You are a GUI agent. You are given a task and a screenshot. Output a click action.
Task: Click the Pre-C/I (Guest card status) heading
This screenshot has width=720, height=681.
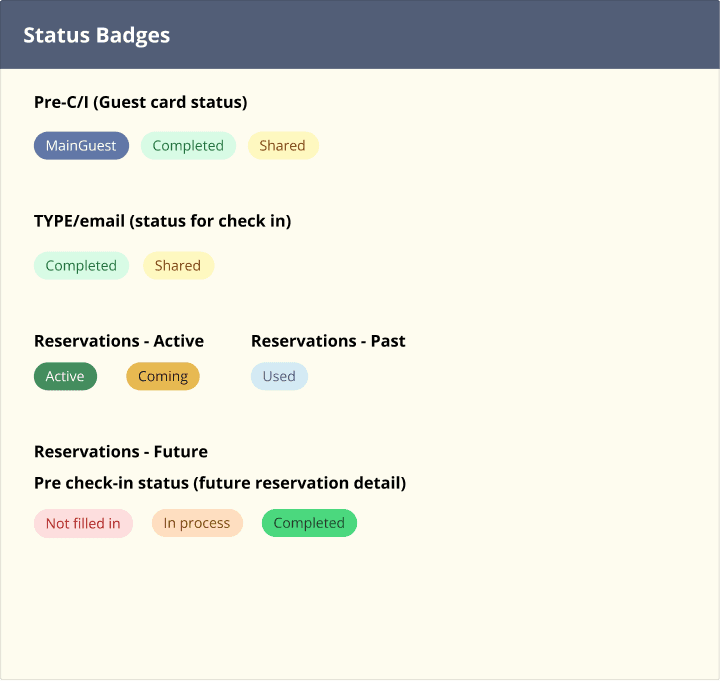point(141,102)
